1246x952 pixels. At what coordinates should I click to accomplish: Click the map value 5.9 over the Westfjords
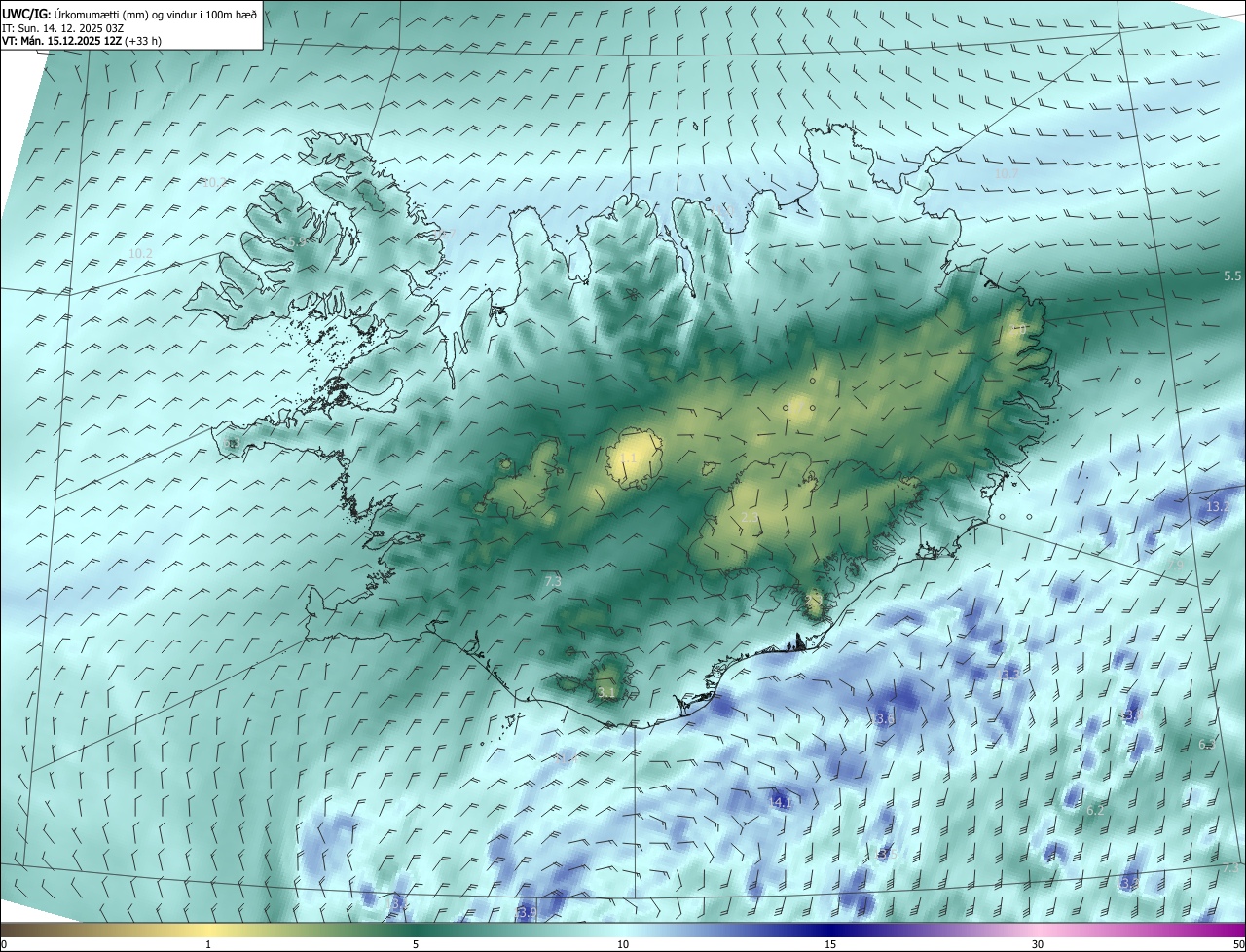click(x=297, y=241)
